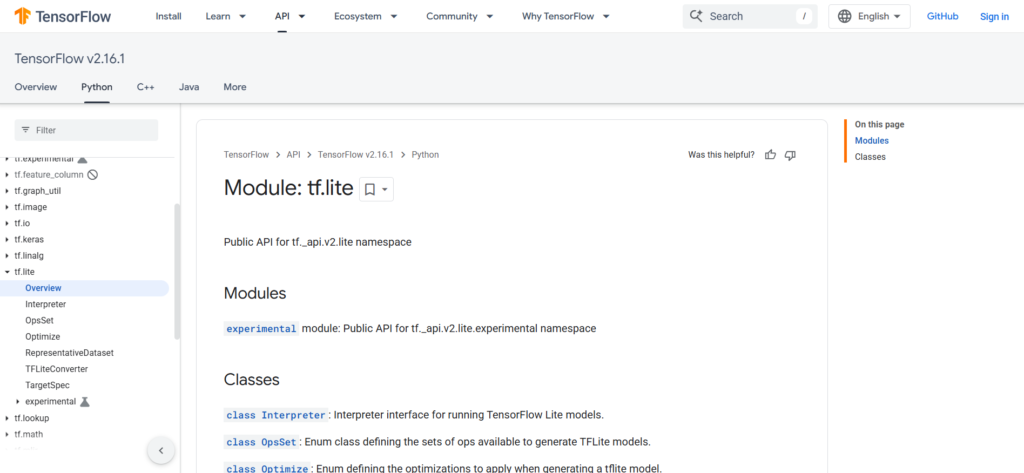Click the globe language icon
Image resolution: width=1024 pixels, height=473 pixels.
coord(844,16)
